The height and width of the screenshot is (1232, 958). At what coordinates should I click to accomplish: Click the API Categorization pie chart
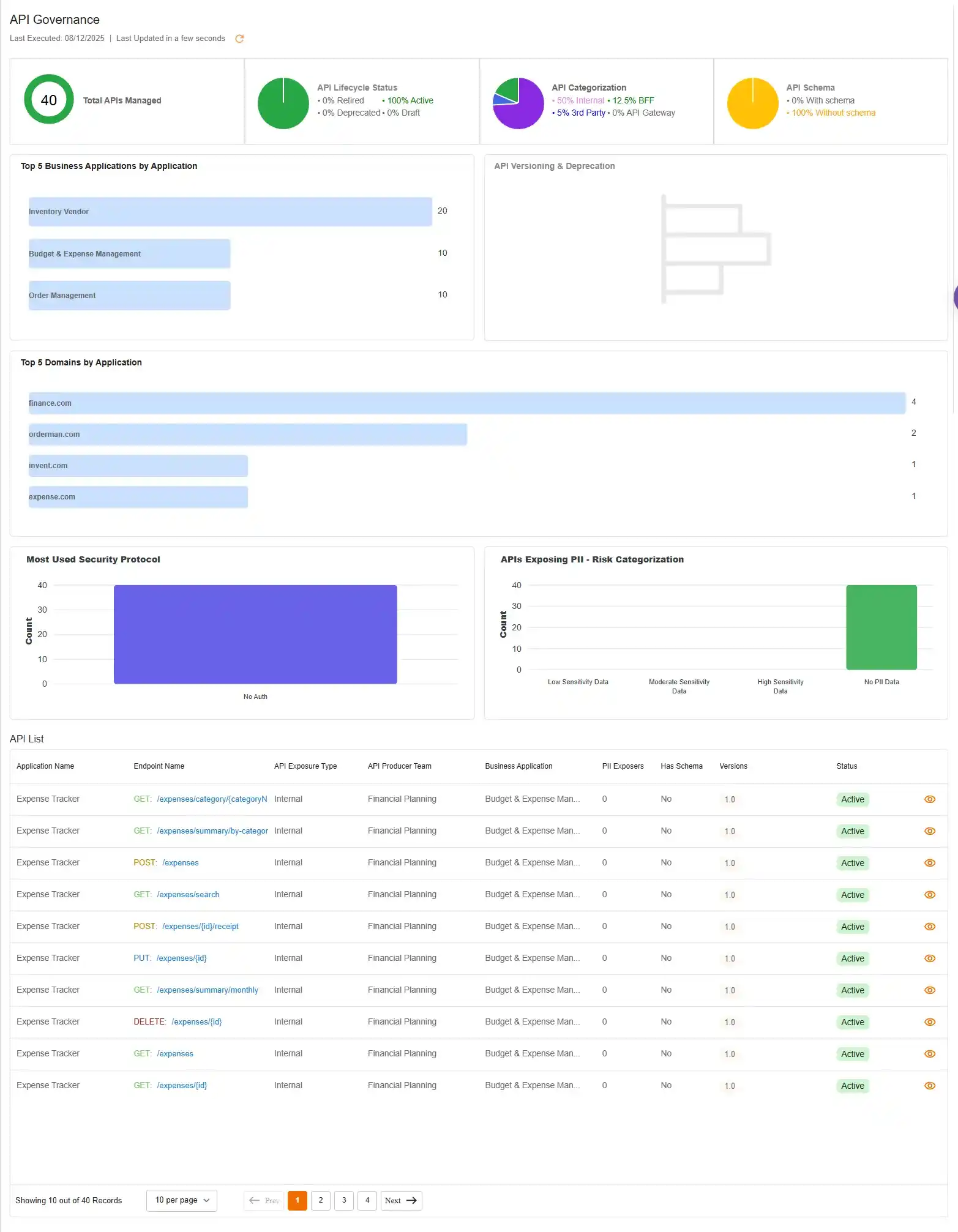pos(518,103)
